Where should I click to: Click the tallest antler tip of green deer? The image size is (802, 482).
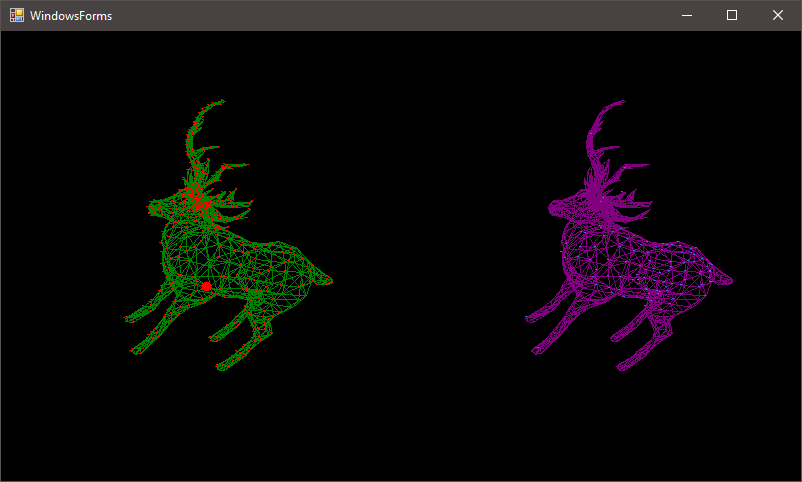(221, 101)
